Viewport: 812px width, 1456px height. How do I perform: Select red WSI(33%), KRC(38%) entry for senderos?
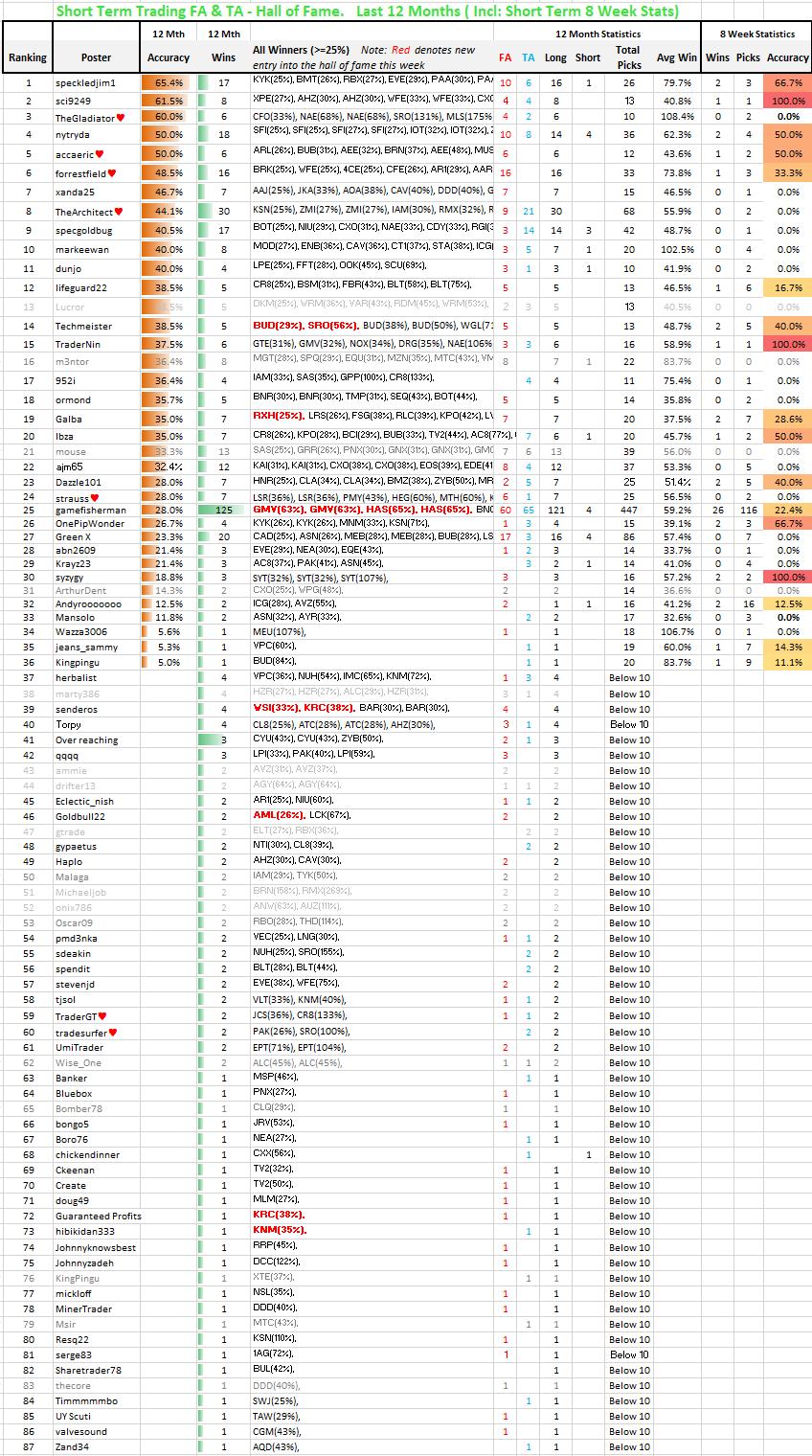click(304, 709)
